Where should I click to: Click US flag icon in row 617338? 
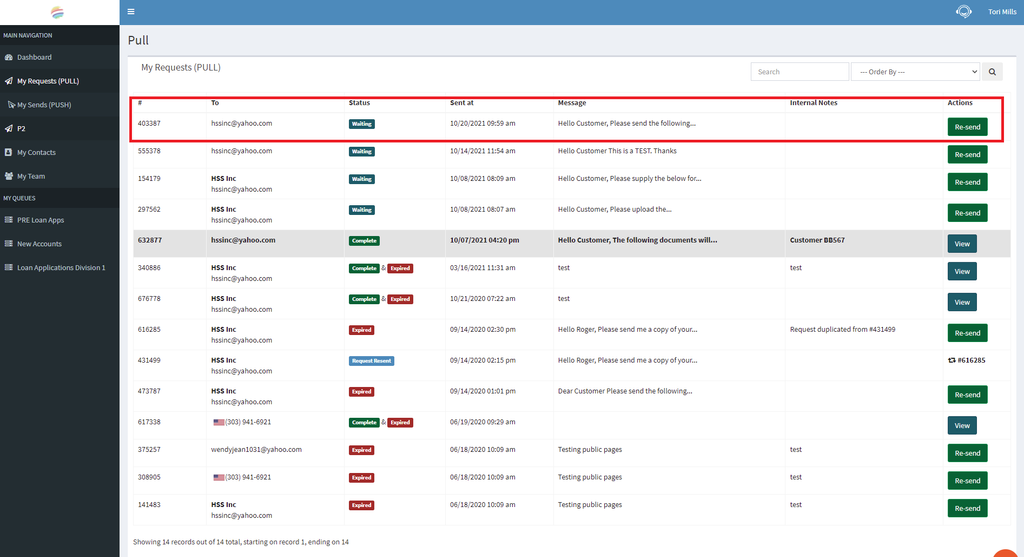219,422
